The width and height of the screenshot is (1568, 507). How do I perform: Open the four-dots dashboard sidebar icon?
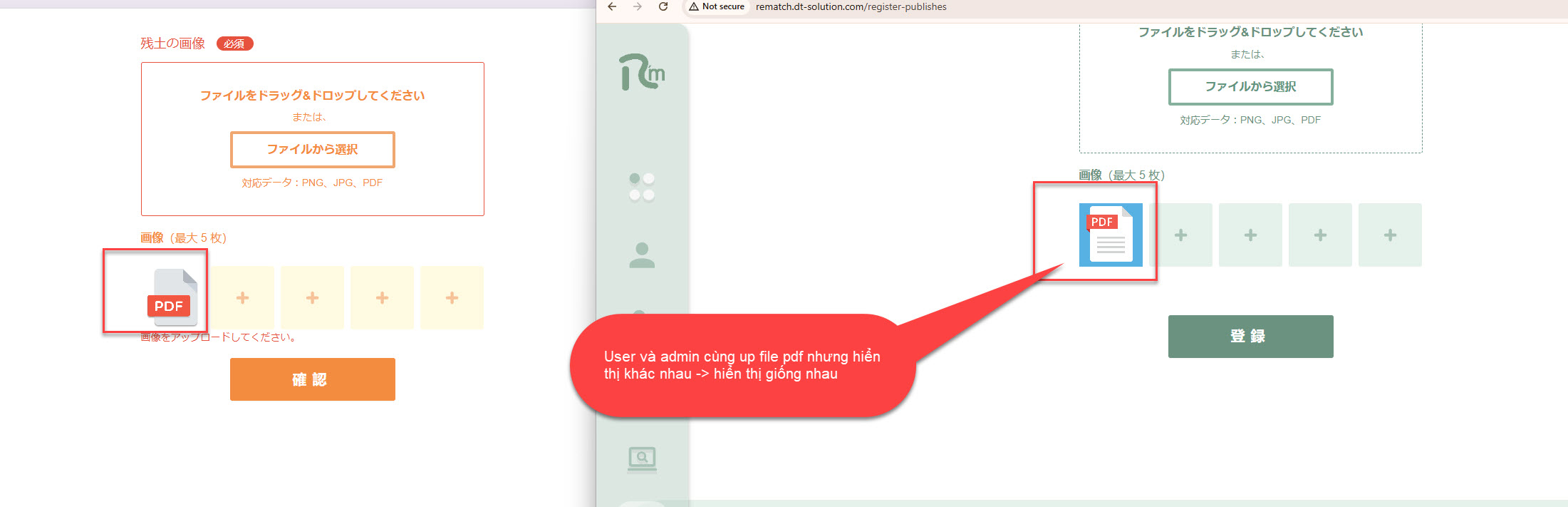coord(642,187)
